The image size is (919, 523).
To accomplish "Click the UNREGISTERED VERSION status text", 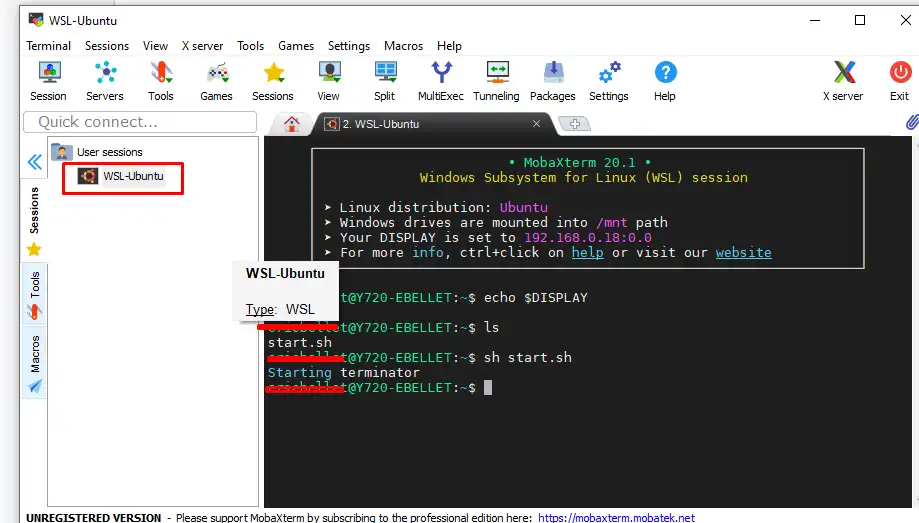I will (93, 517).
